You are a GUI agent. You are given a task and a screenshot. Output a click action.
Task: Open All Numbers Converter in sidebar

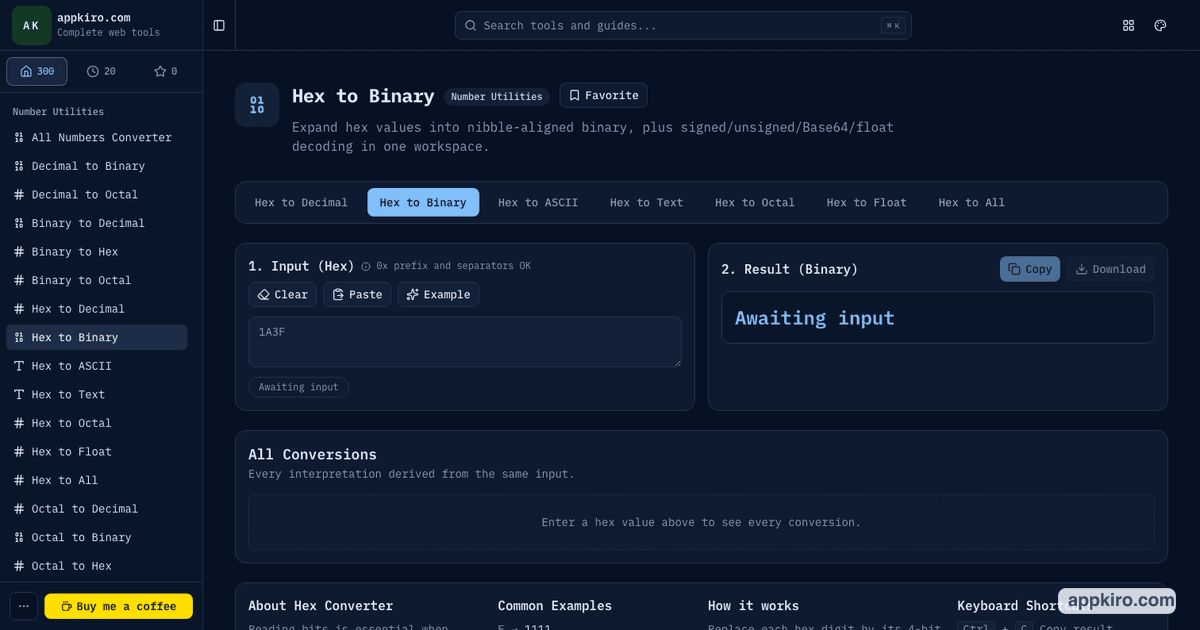pyautogui.click(x=97, y=137)
